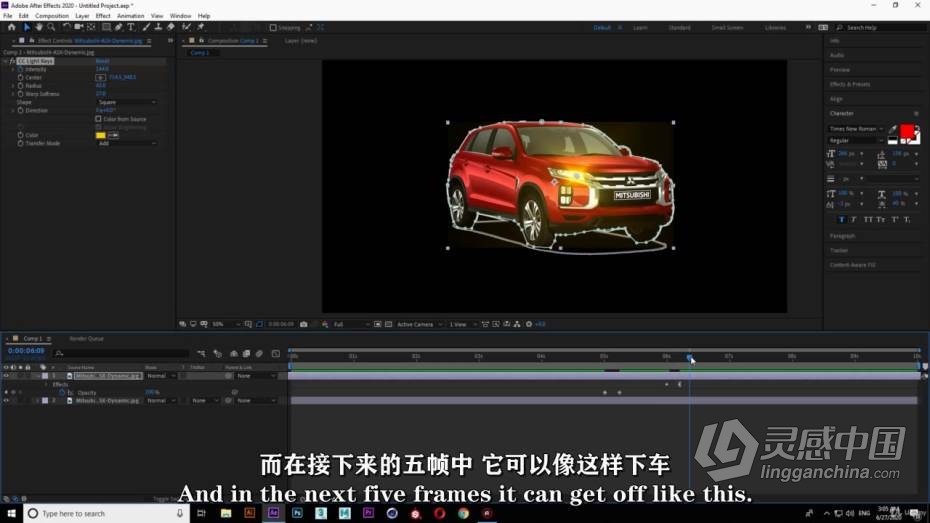
Task: Click the Search Help input field
Action: pyautogui.click(x=882, y=28)
